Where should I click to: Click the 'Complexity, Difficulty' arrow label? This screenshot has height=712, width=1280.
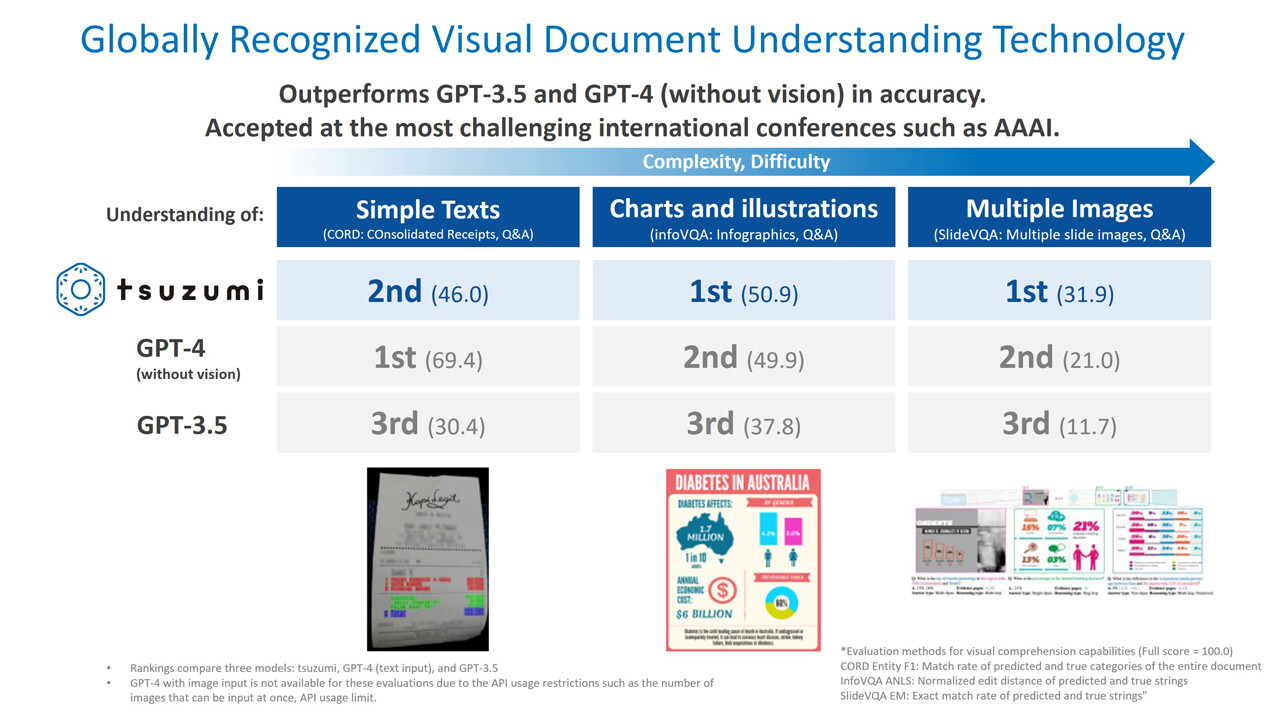click(736, 162)
